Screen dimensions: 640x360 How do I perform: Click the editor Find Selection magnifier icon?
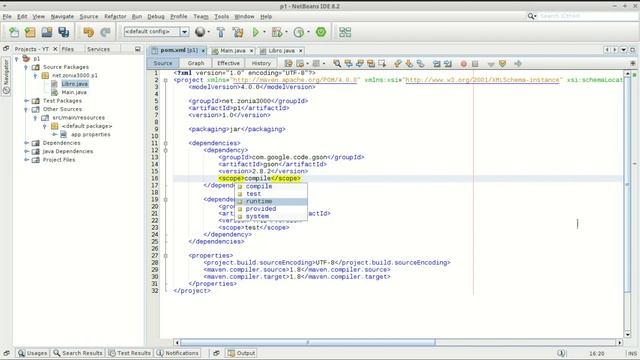pyautogui.click(x=337, y=63)
